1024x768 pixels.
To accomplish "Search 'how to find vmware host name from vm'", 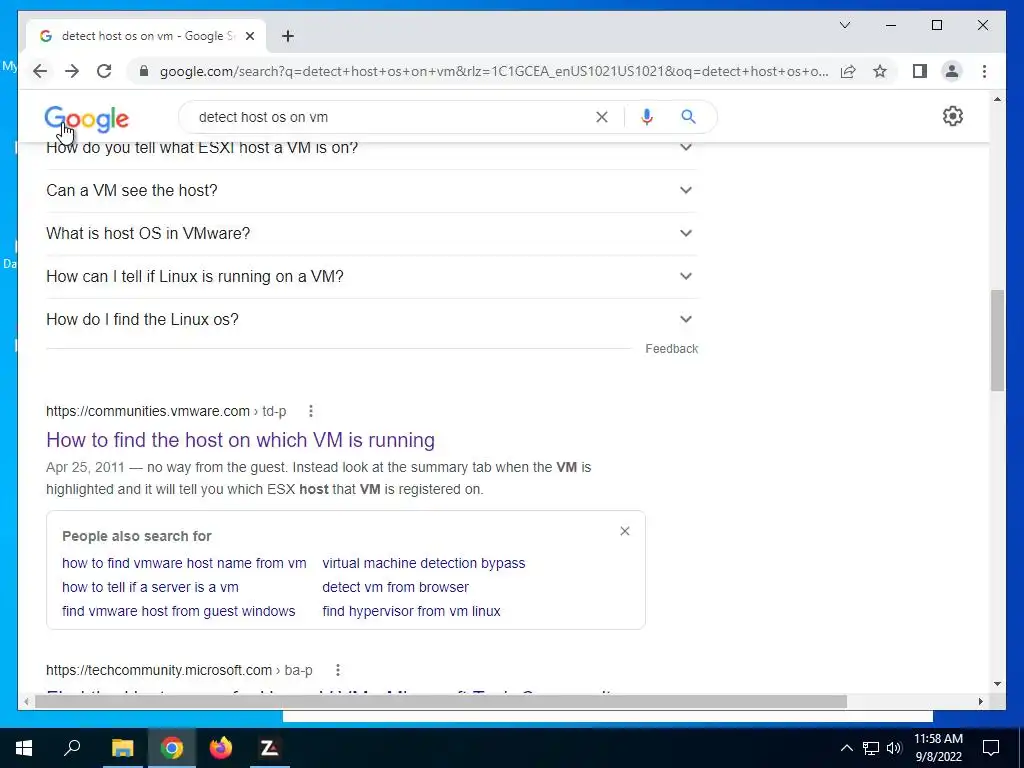I will pos(184,563).
